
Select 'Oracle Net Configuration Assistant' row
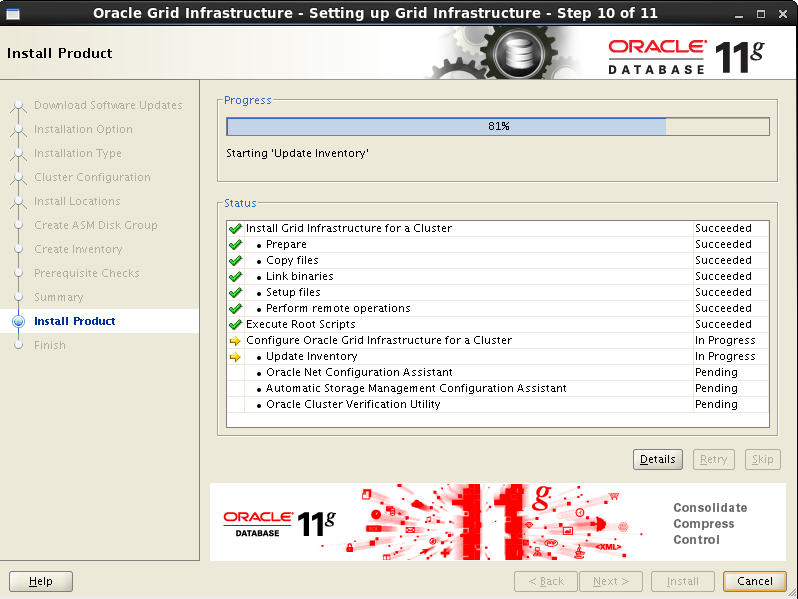[x=498, y=373]
